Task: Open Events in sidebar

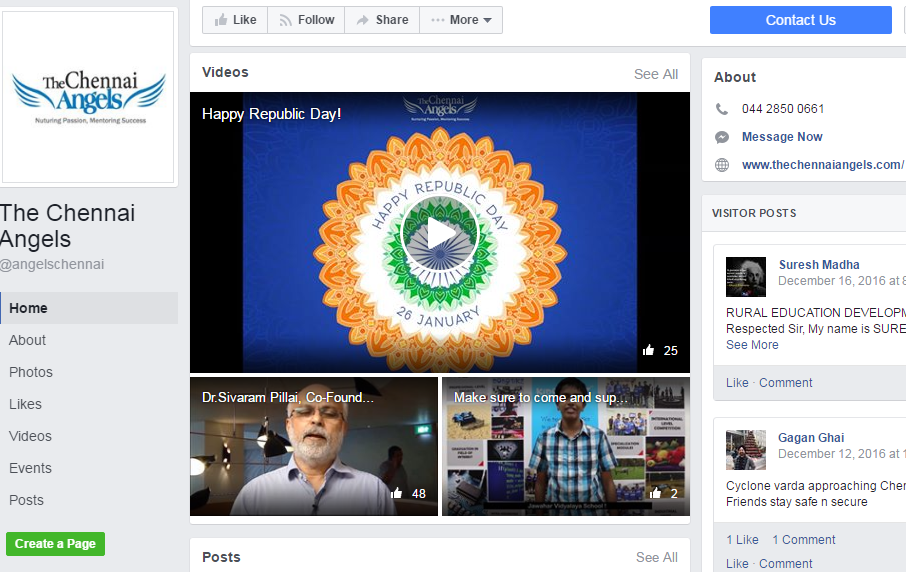Action: click(30, 468)
